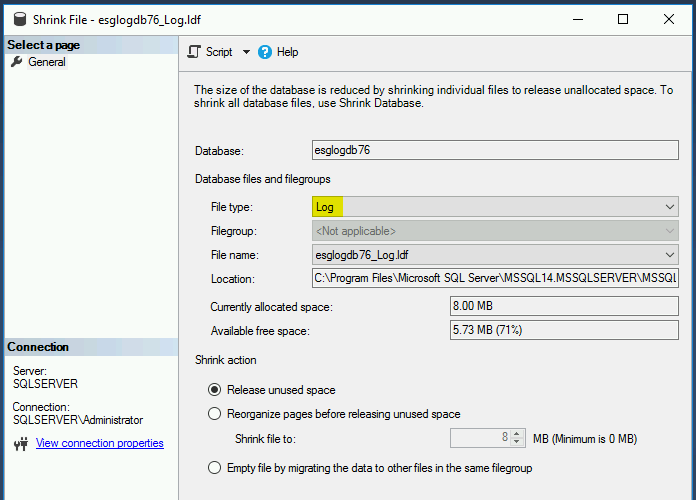Click the connection properties icon
Screen dimensions: 696x500
pos(20,443)
